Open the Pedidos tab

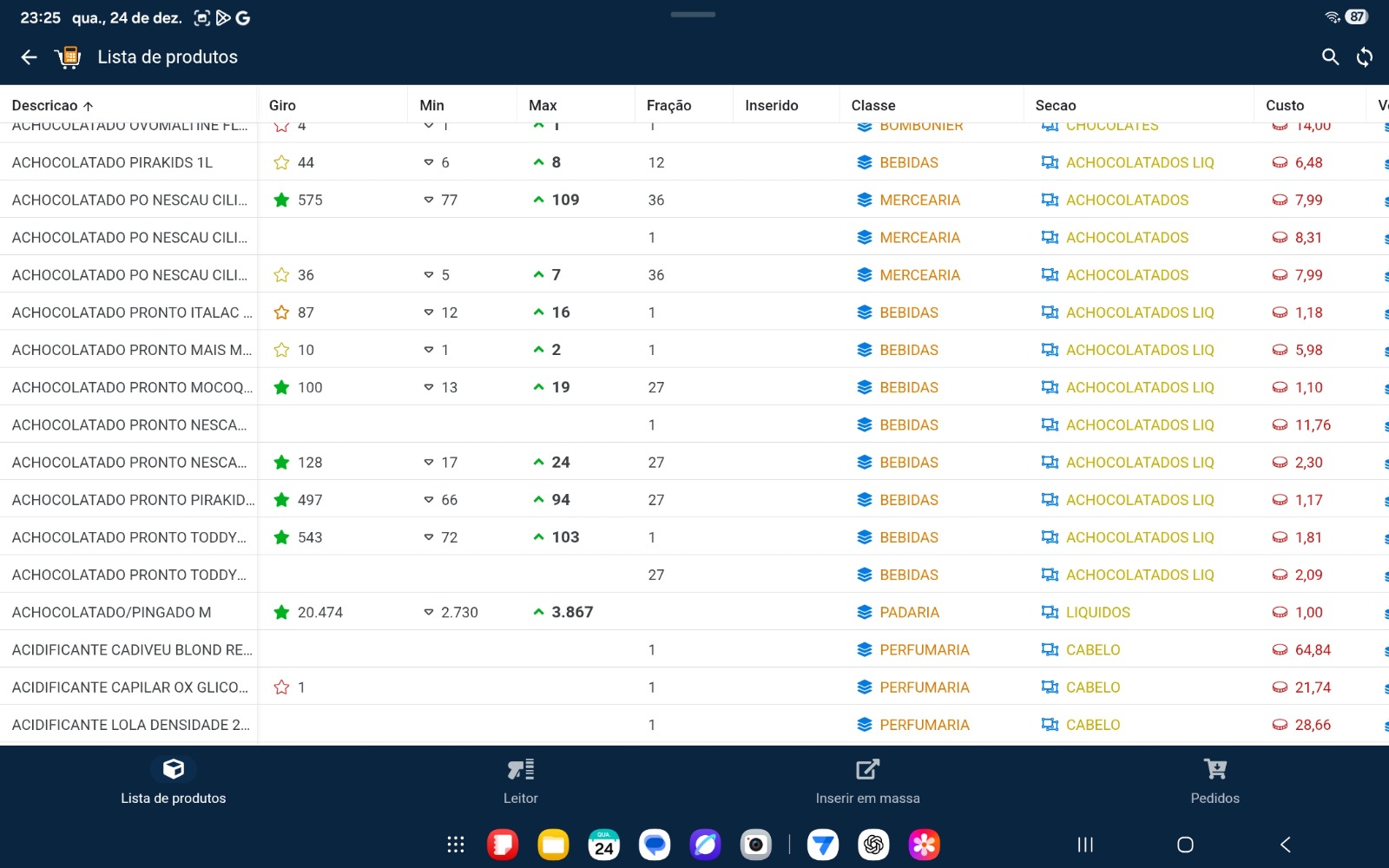click(1215, 781)
